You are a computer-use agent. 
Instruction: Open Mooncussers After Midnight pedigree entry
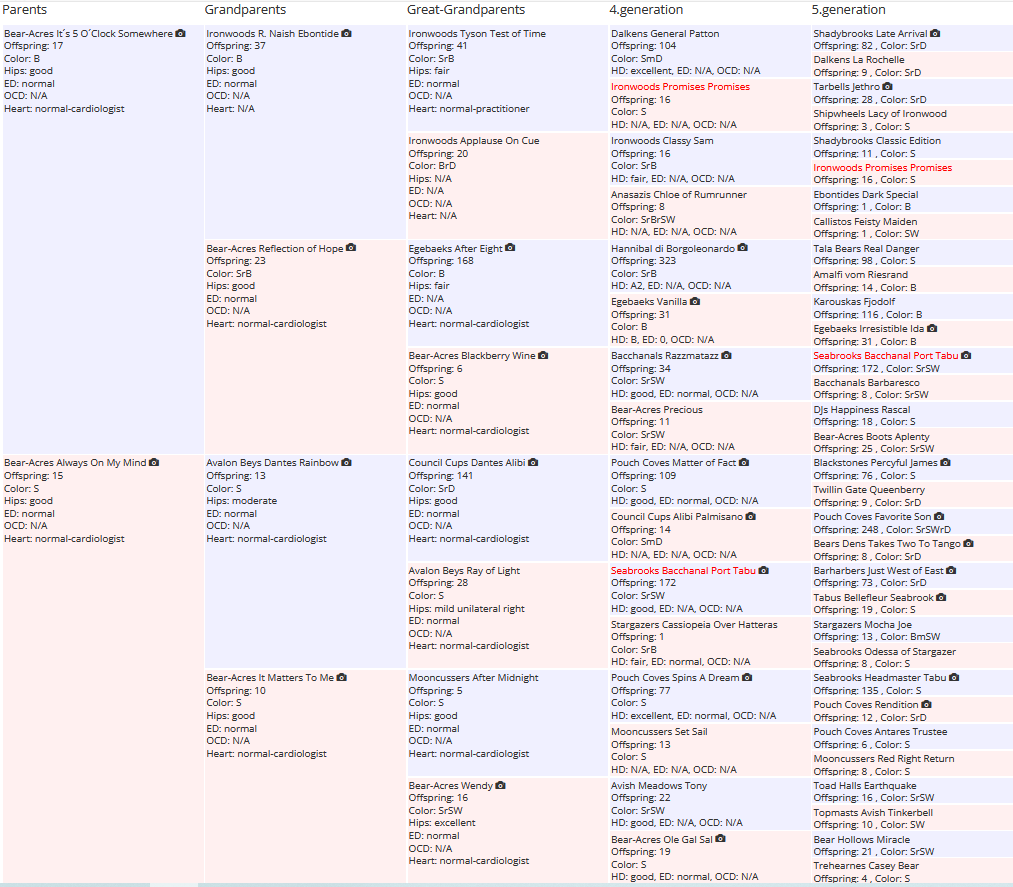[473, 678]
